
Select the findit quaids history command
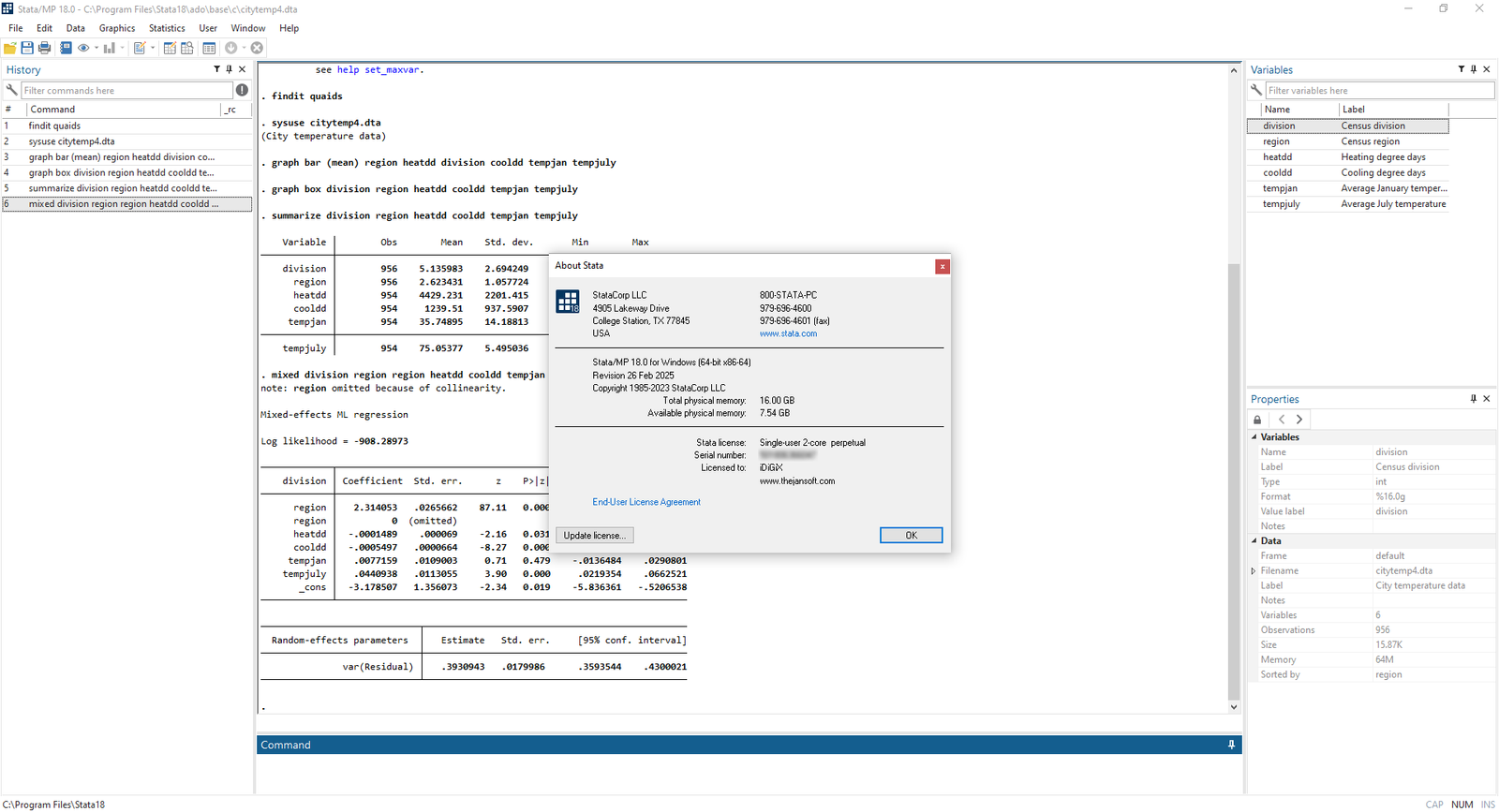click(x=126, y=125)
